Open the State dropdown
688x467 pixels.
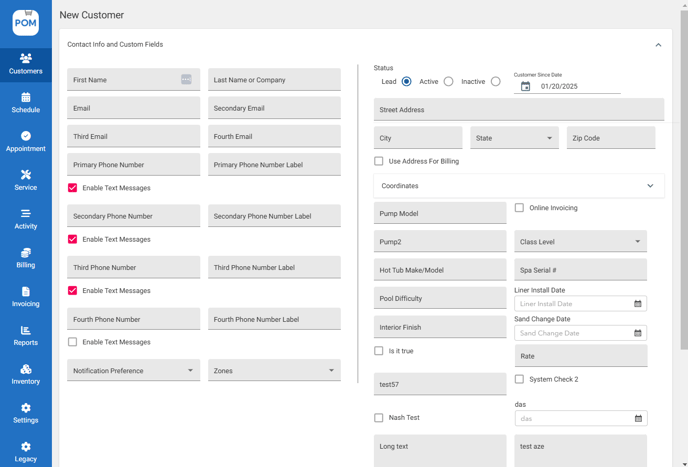click(514, 138)
